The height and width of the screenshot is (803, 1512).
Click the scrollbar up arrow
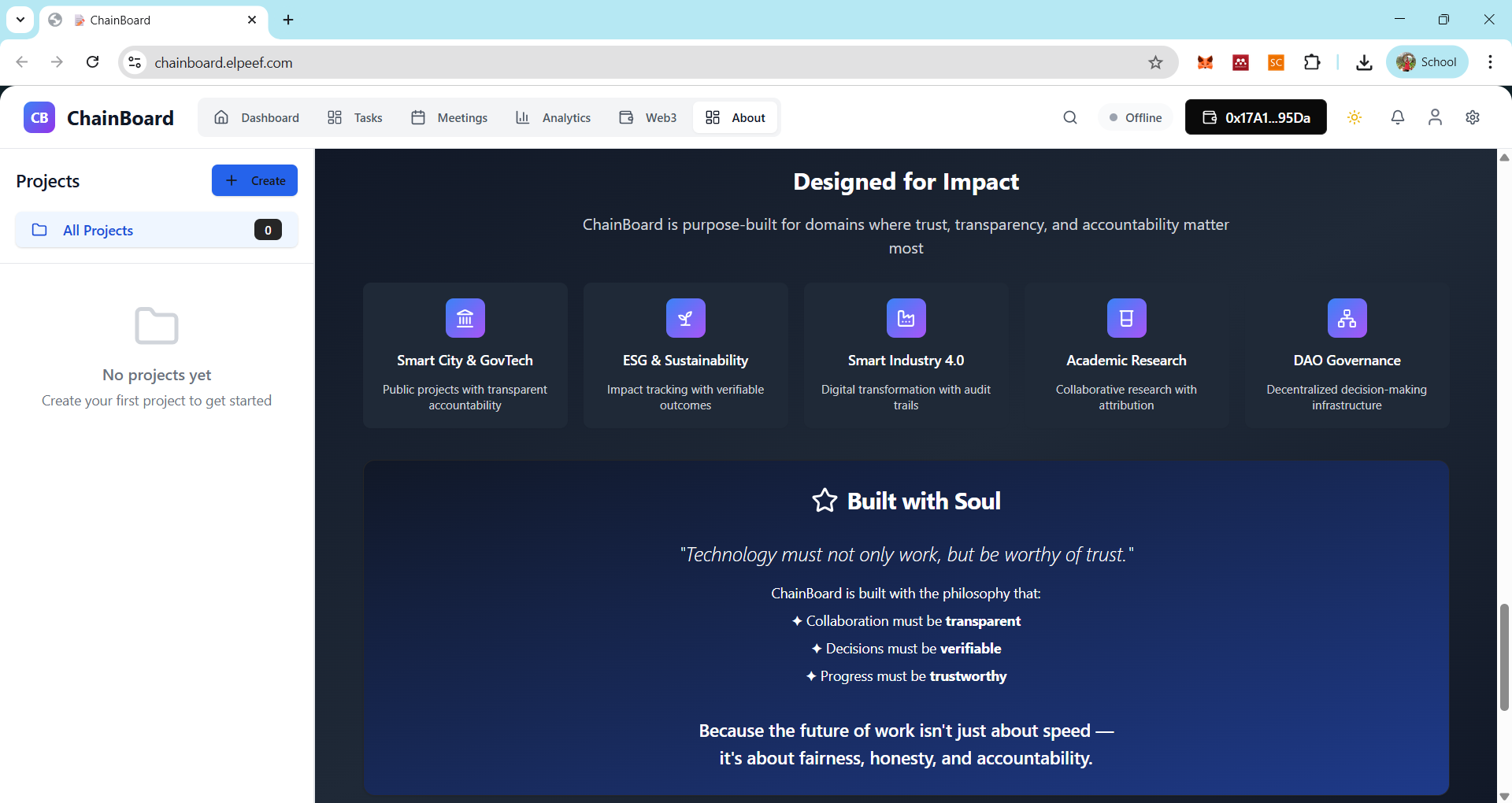1504,157
